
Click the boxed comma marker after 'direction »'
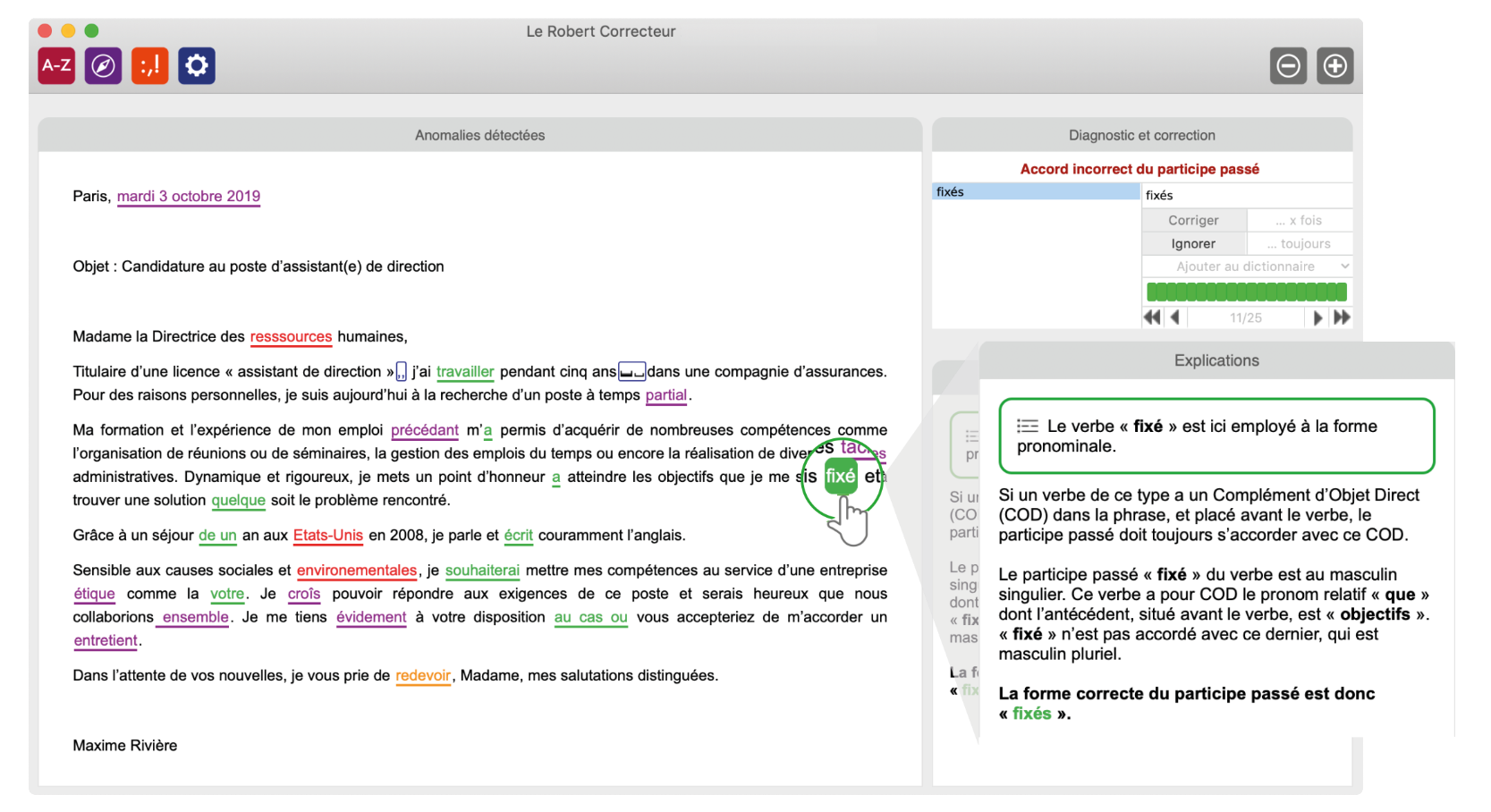point(401,372)
